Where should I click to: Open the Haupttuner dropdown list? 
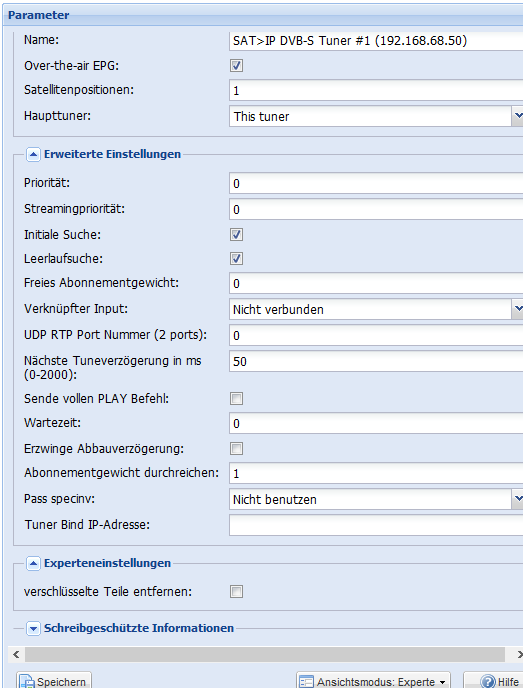518,116
